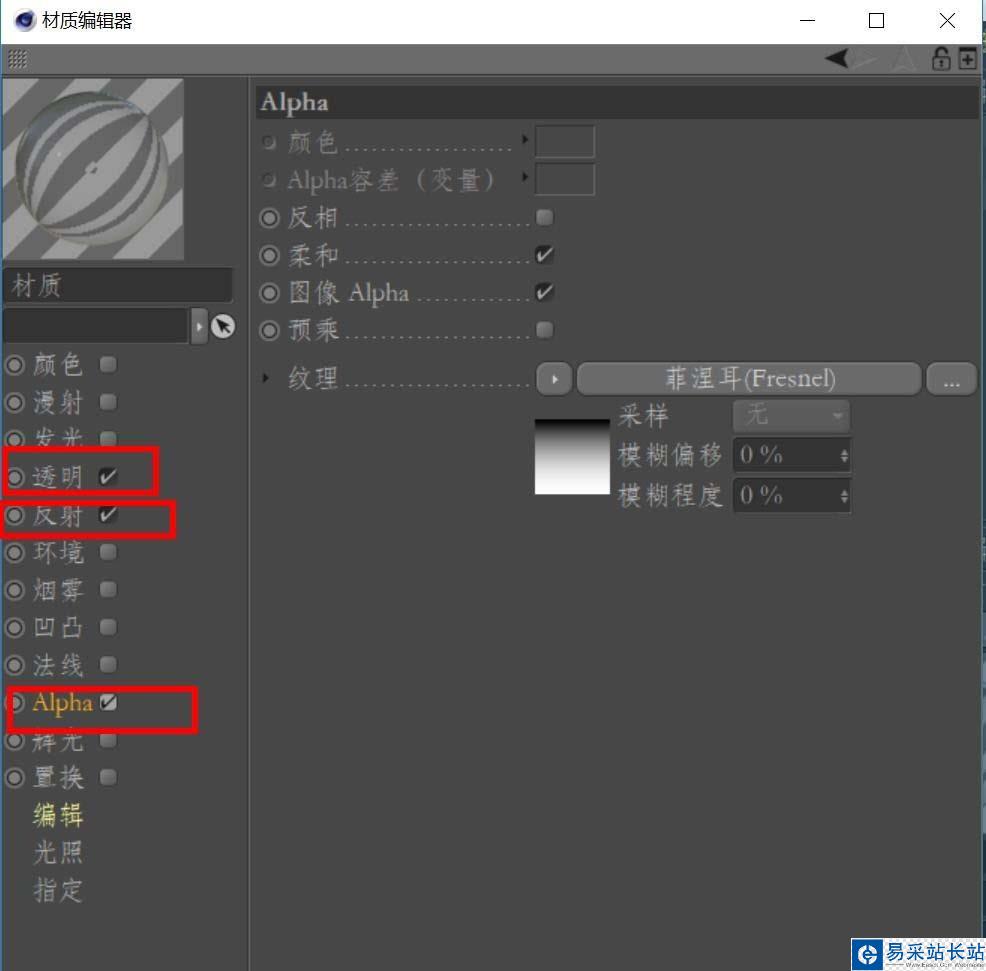Click the 菲涅耳(Fresnel) texture button
This screenshot has width=986, height=971.
[749, 379]
